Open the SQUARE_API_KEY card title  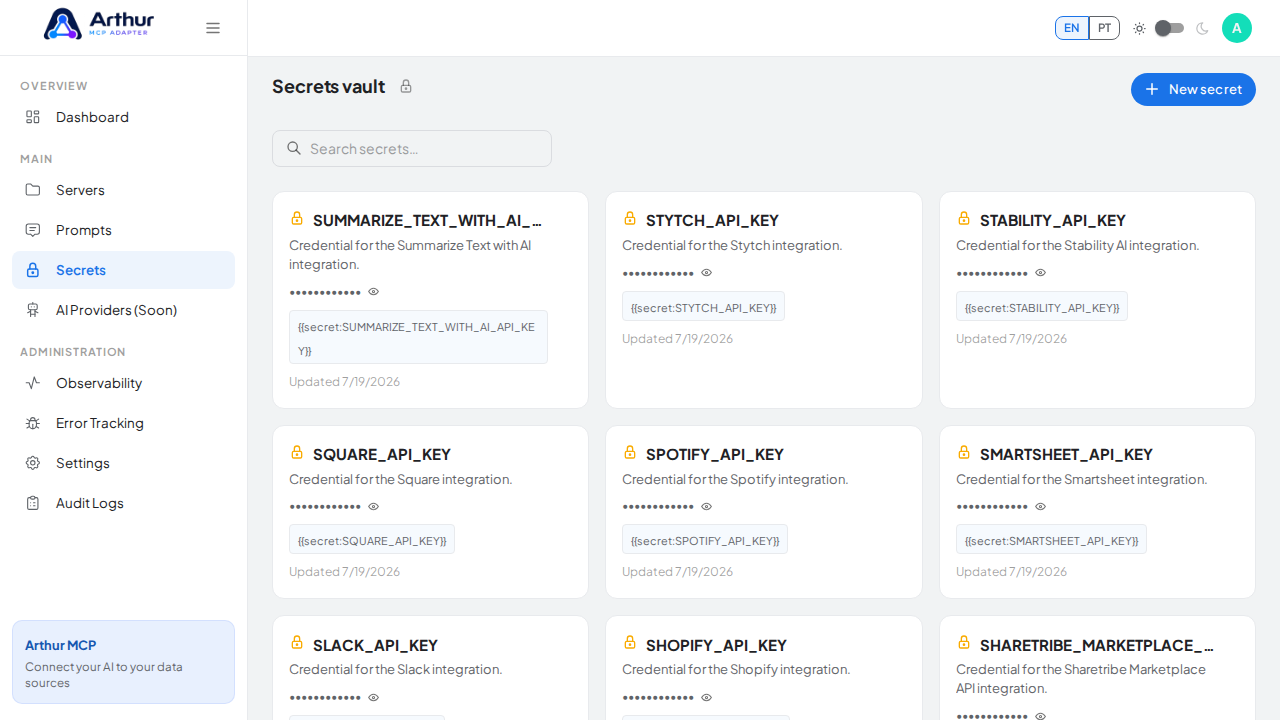(x=382, y=454)
